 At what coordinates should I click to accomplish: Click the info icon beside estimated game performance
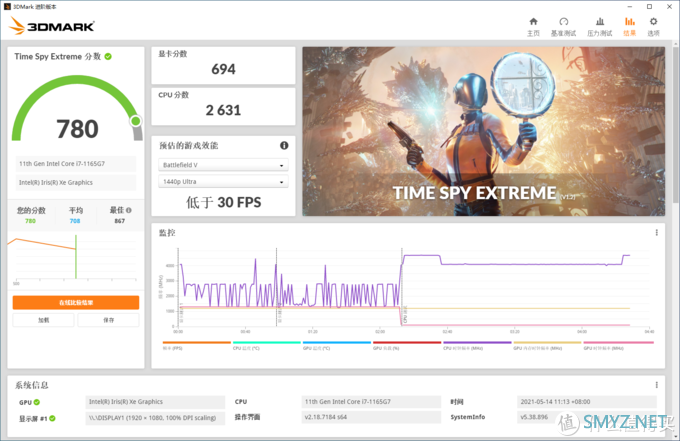coord(284,145)
